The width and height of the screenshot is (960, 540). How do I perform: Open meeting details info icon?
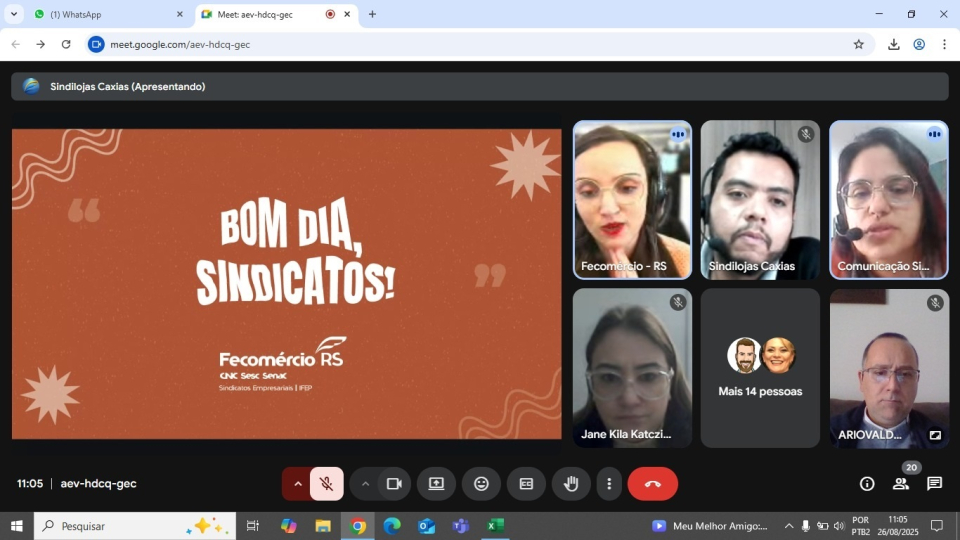click(x=867, y=484)
